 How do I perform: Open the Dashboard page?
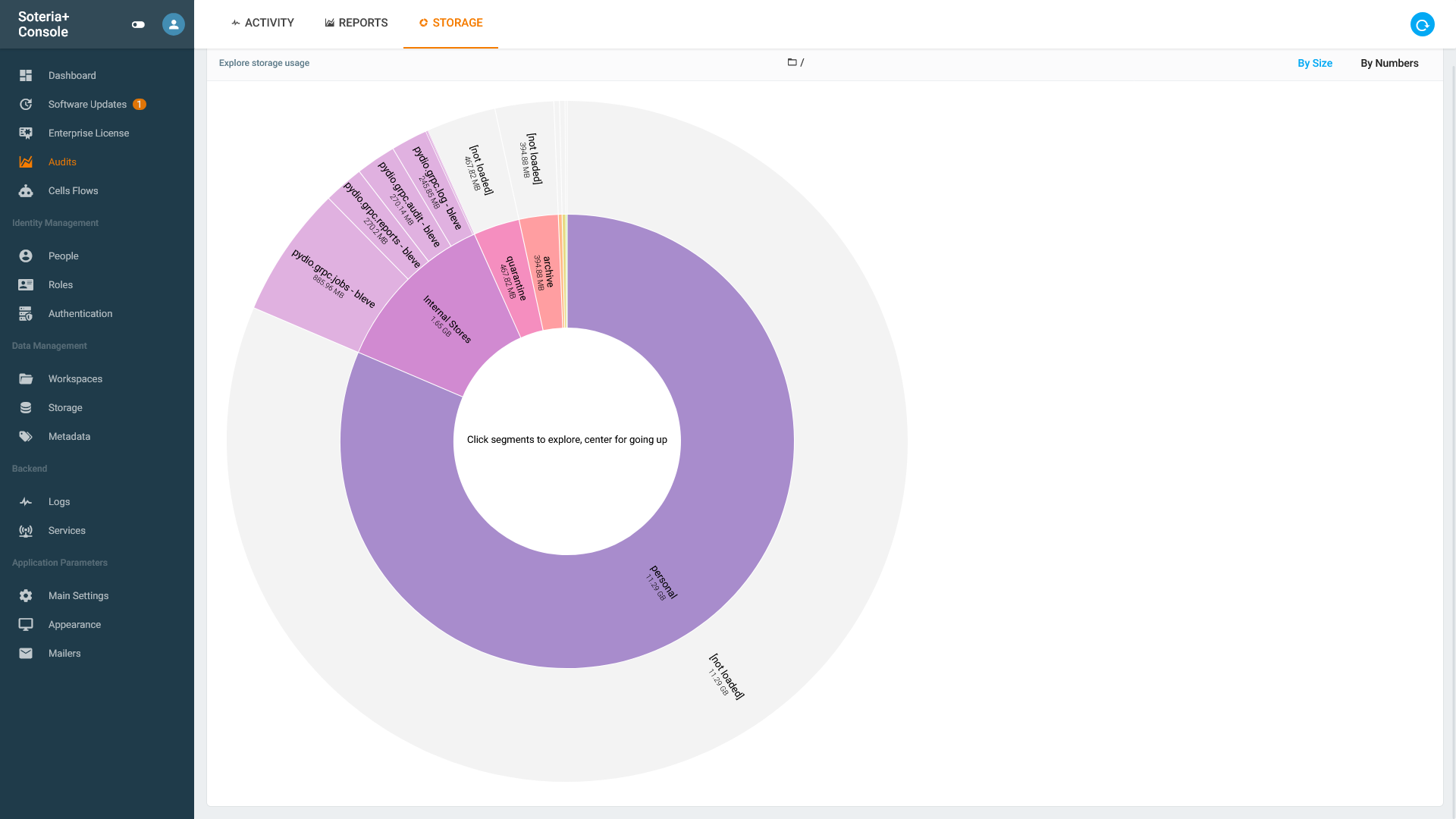pos(72,75)
